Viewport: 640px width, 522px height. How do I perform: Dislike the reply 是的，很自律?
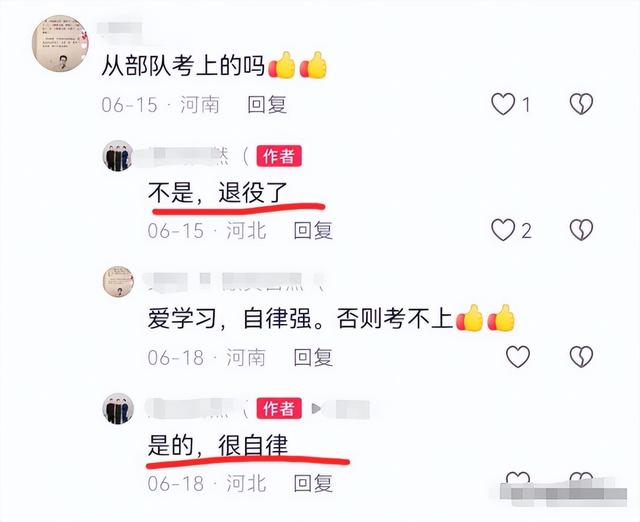pyautogui.click(x=581, y=478)
